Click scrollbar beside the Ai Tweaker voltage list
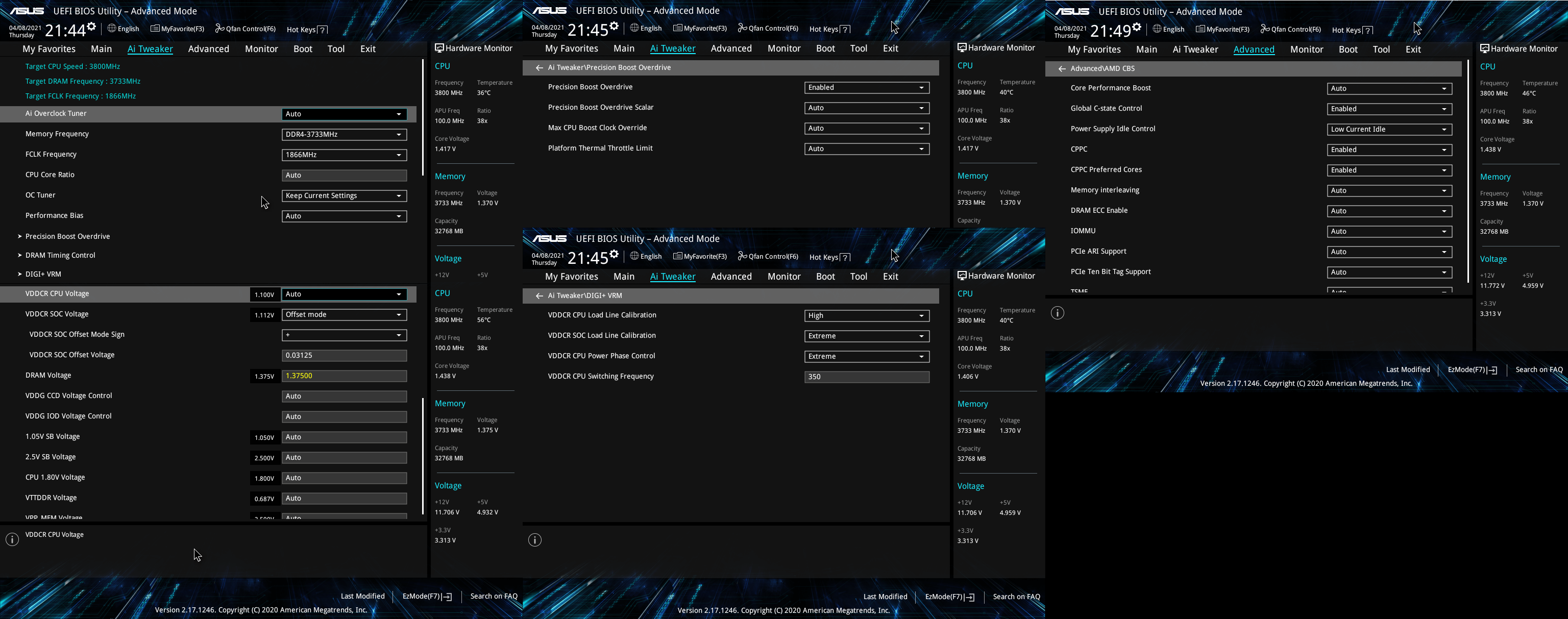The width and height of the screenshot is (1568, 619). (x=423, y=457)
